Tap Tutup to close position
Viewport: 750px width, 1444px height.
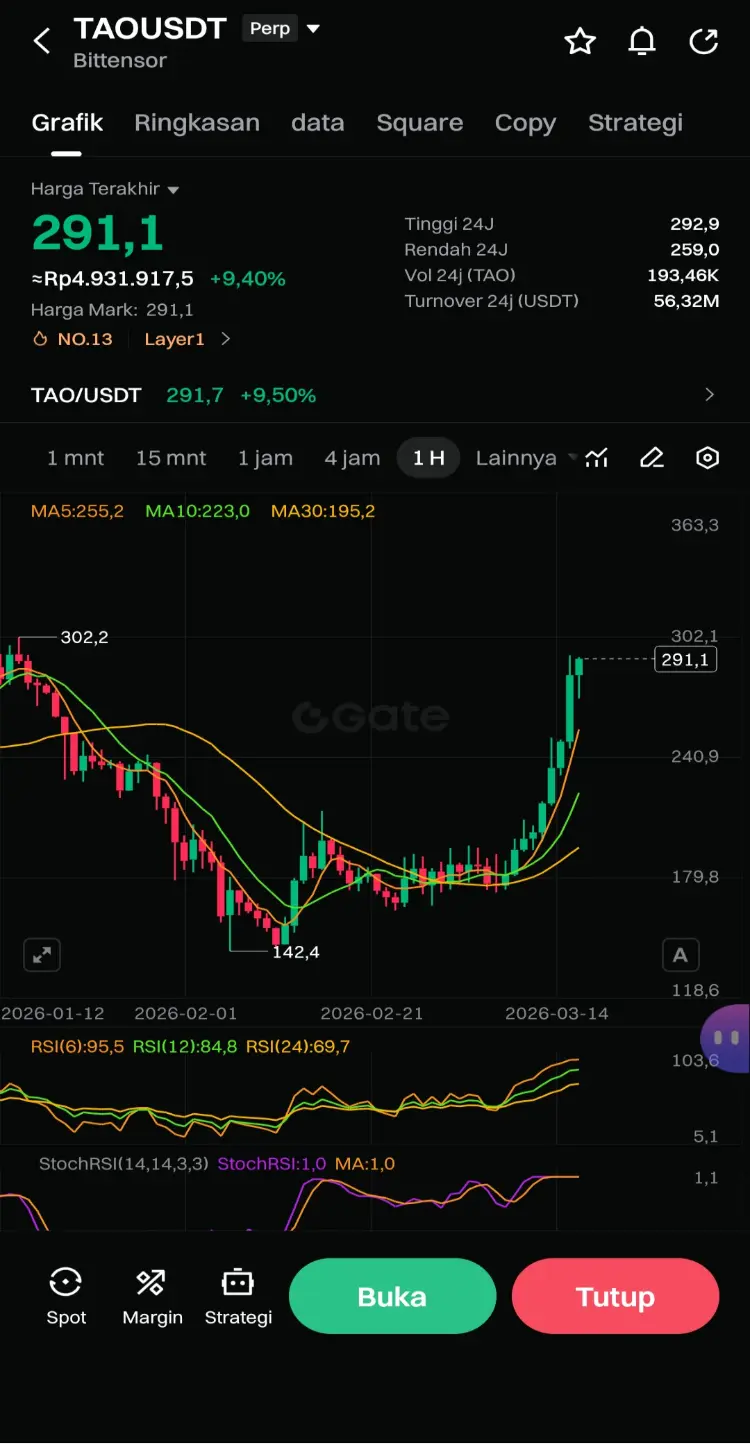tap(615, 1296)
